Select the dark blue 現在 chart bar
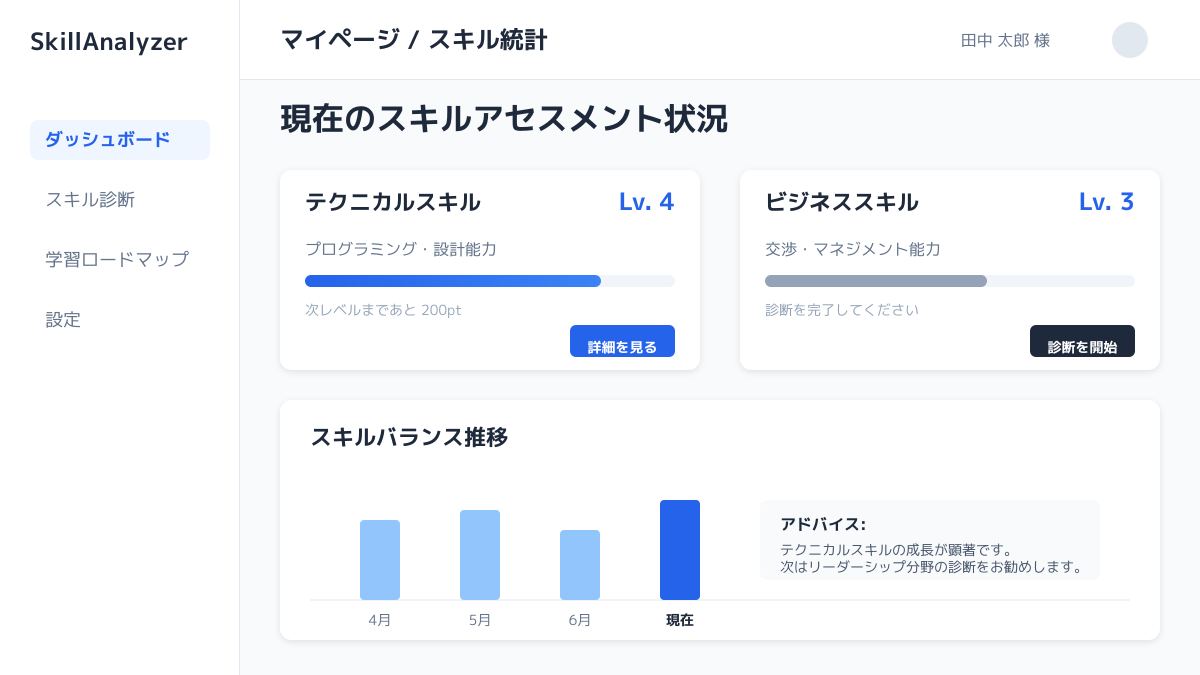Image resolution: width=1200 pixels, height=675 pixels. [680, 550]
